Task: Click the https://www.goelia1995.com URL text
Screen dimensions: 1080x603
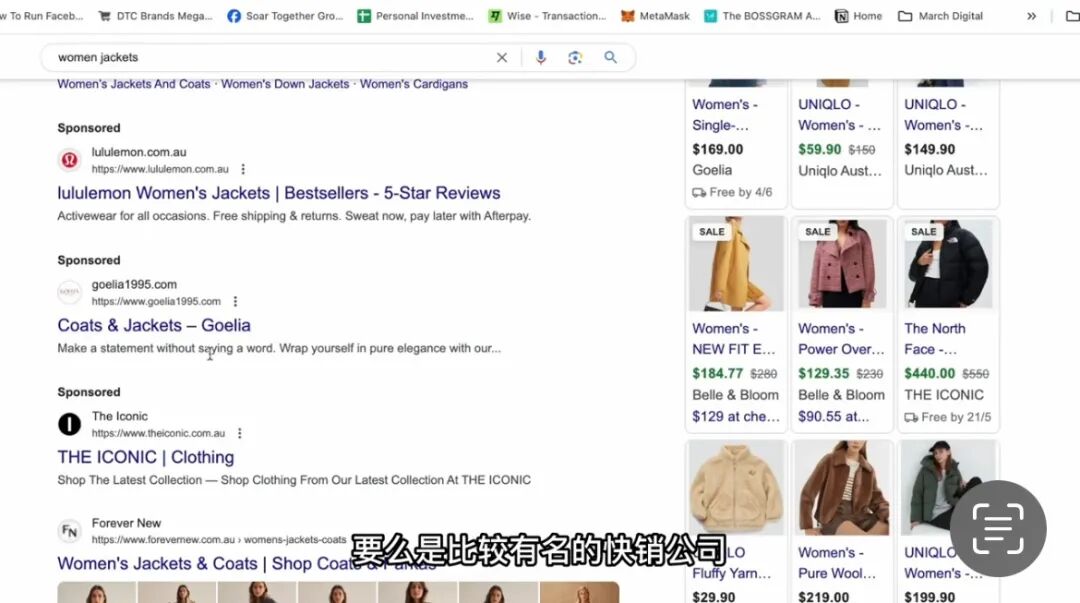Action: pyautogui.click(x=156, y=301)
